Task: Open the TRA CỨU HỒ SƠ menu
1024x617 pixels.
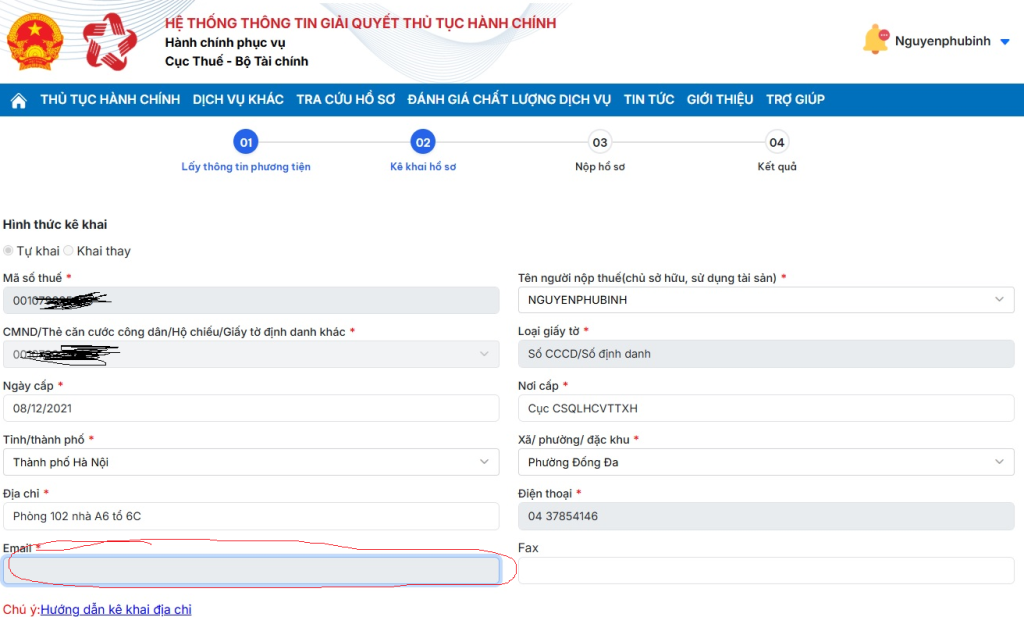Action: pyautogui.click(x=345, y=100)
